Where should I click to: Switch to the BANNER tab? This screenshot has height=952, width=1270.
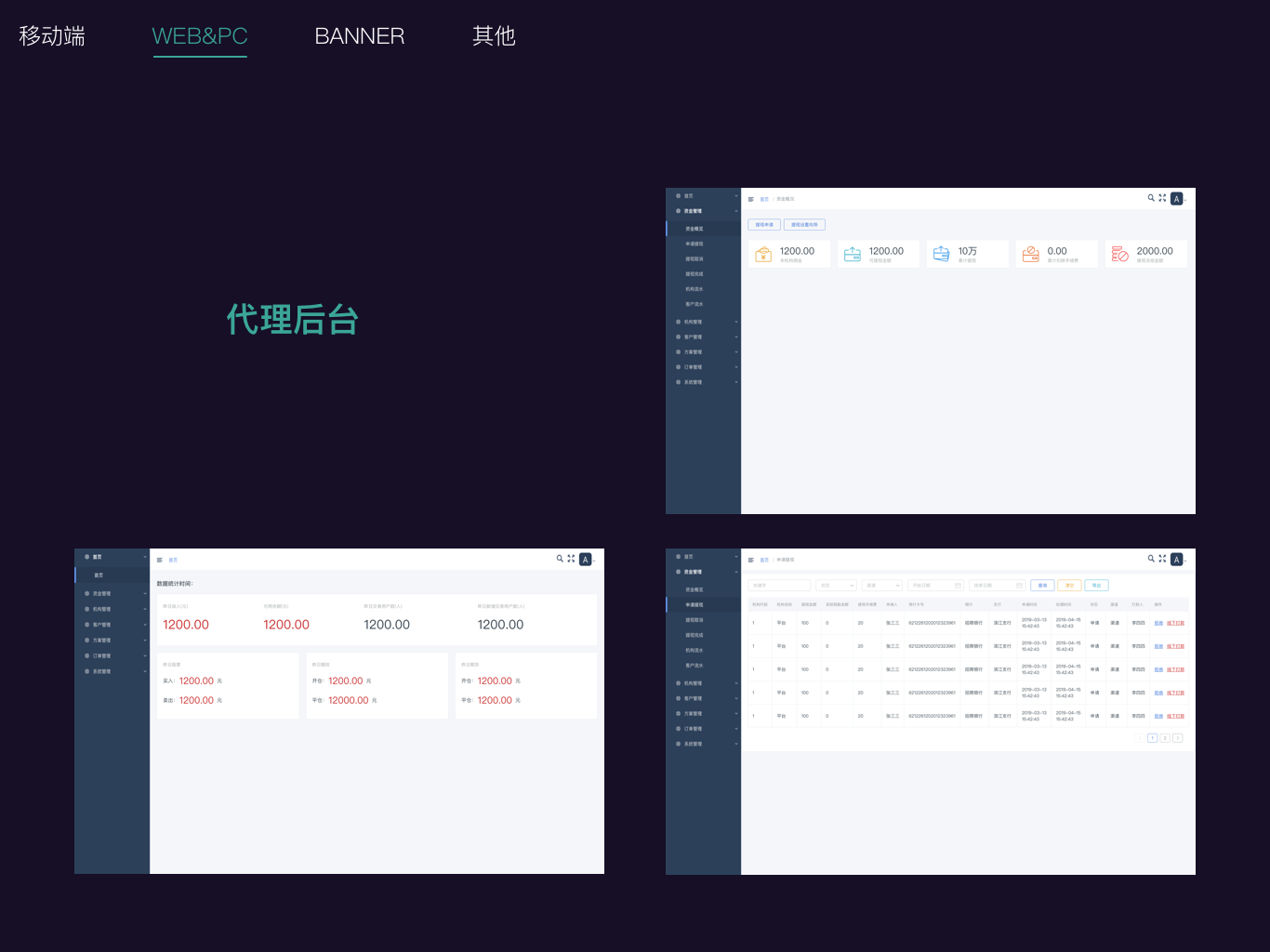[x=360, y=35]
